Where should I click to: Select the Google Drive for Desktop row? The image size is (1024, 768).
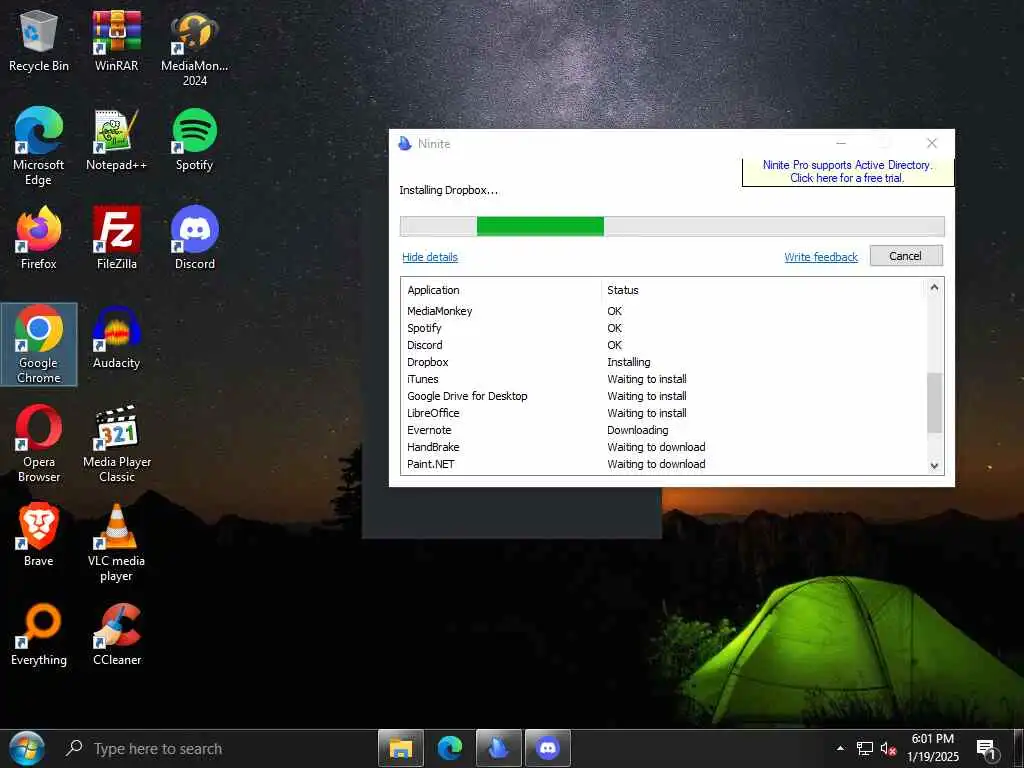[664, 396]
